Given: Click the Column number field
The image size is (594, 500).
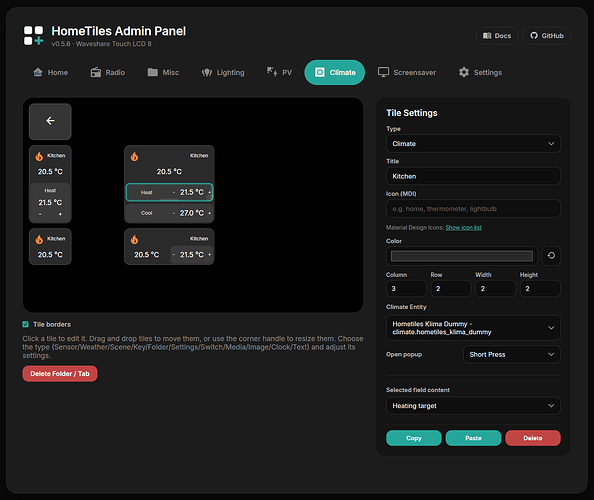Looking at the screenshot, I should click(406, 289).
